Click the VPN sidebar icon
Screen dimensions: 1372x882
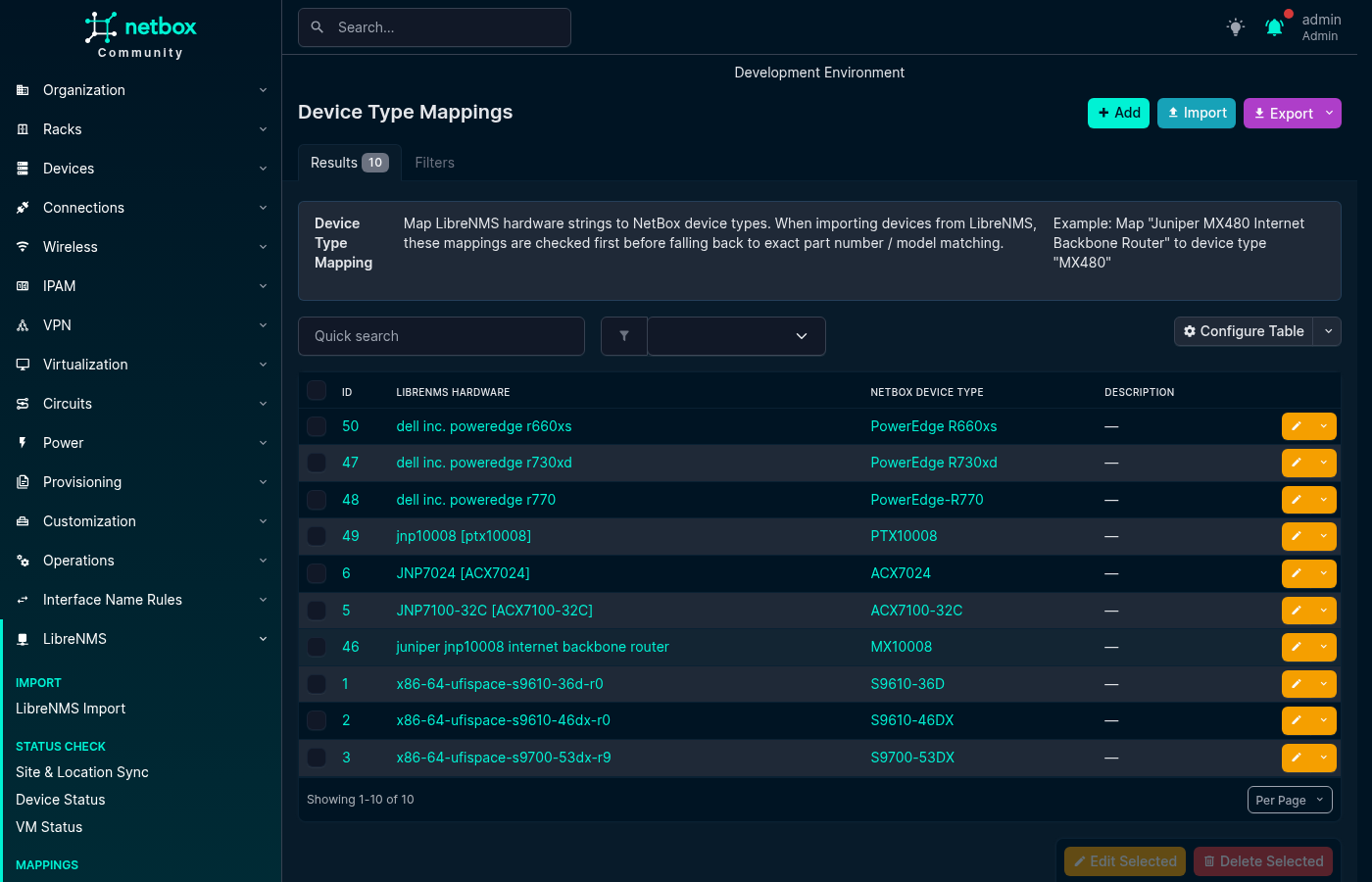click(23, 325)
